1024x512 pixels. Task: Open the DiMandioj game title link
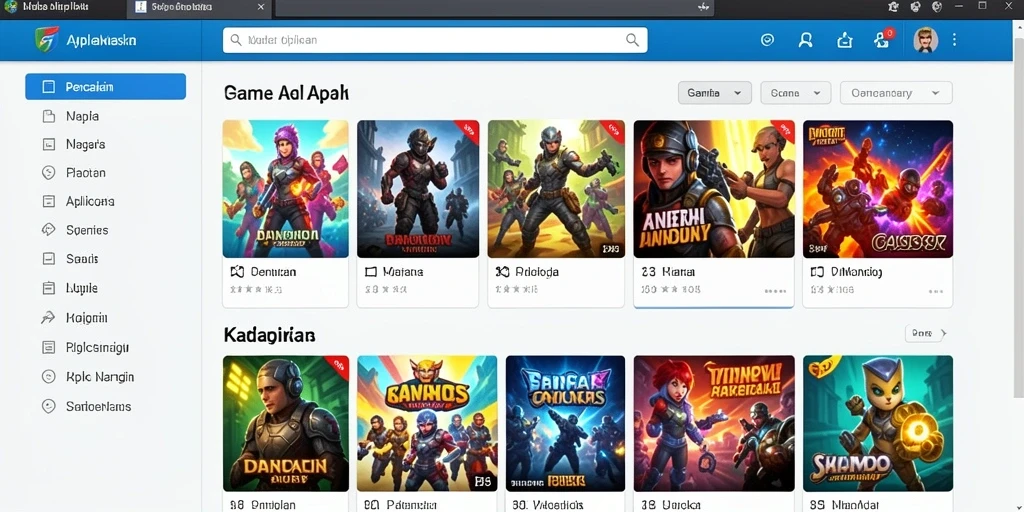[x=856, y=272]
